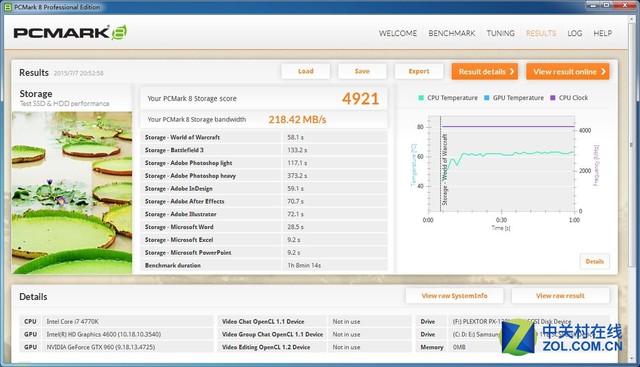The width and height of the screenshot is (640, 367).
Task: Click Details button below the chart
Action: click(x=595, y=261)
